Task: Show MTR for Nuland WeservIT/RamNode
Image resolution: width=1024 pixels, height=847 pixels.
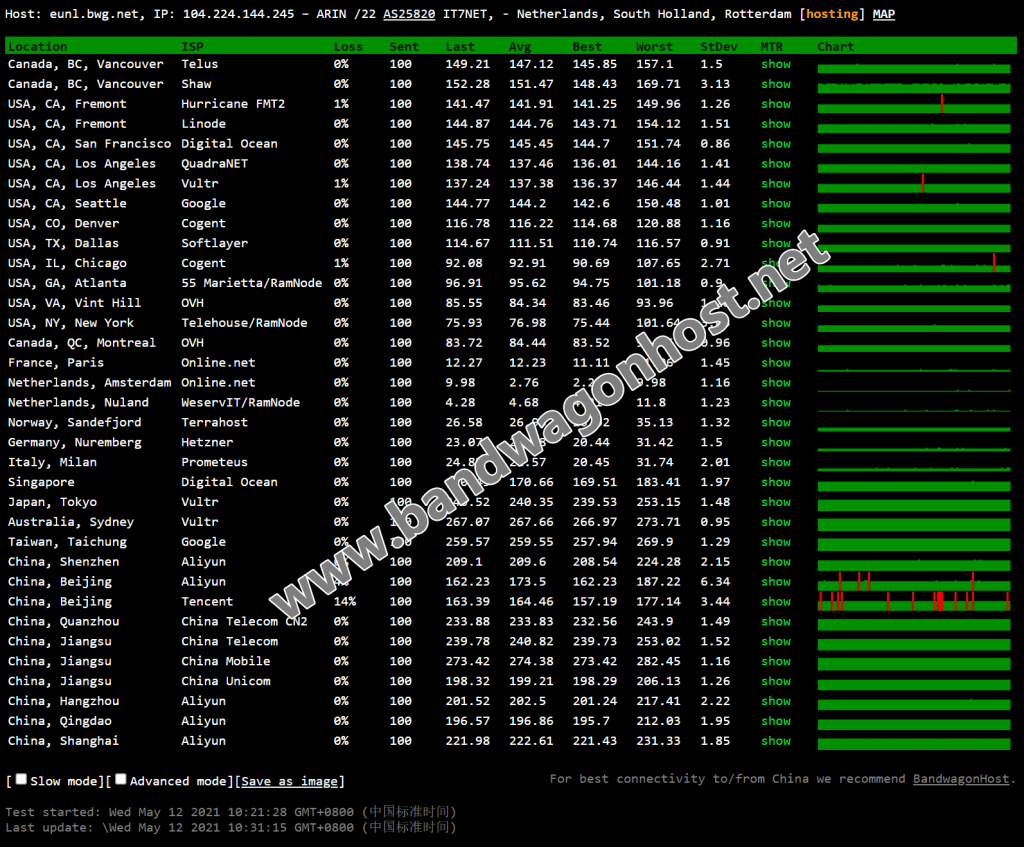Action: tap(776, 402)
